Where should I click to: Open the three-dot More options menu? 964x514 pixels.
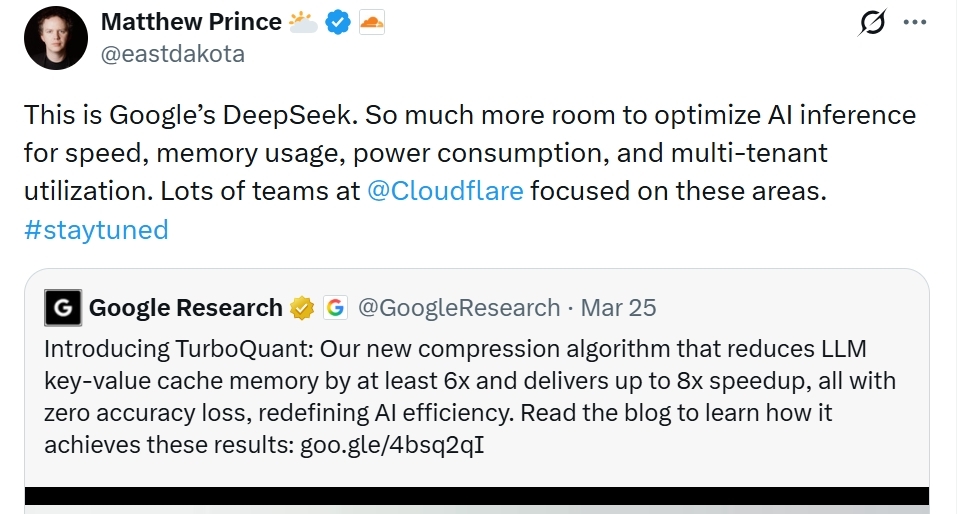915,23
